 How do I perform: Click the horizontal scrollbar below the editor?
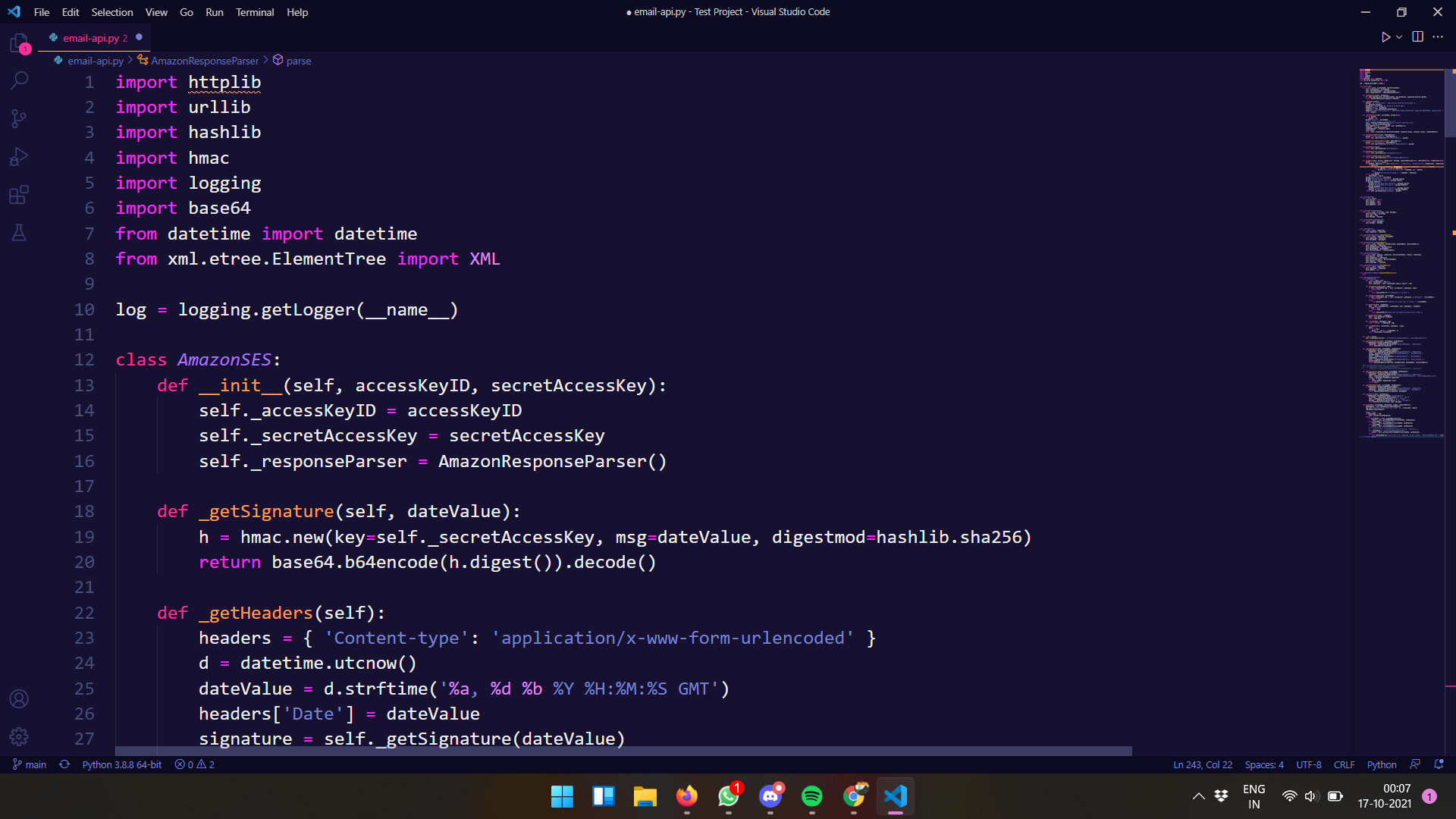pyautogui.click(x=622, y=751)
